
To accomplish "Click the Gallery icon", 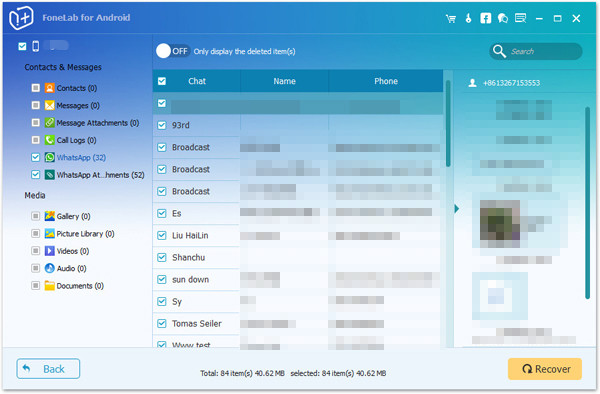I will (x=50, y=216).
